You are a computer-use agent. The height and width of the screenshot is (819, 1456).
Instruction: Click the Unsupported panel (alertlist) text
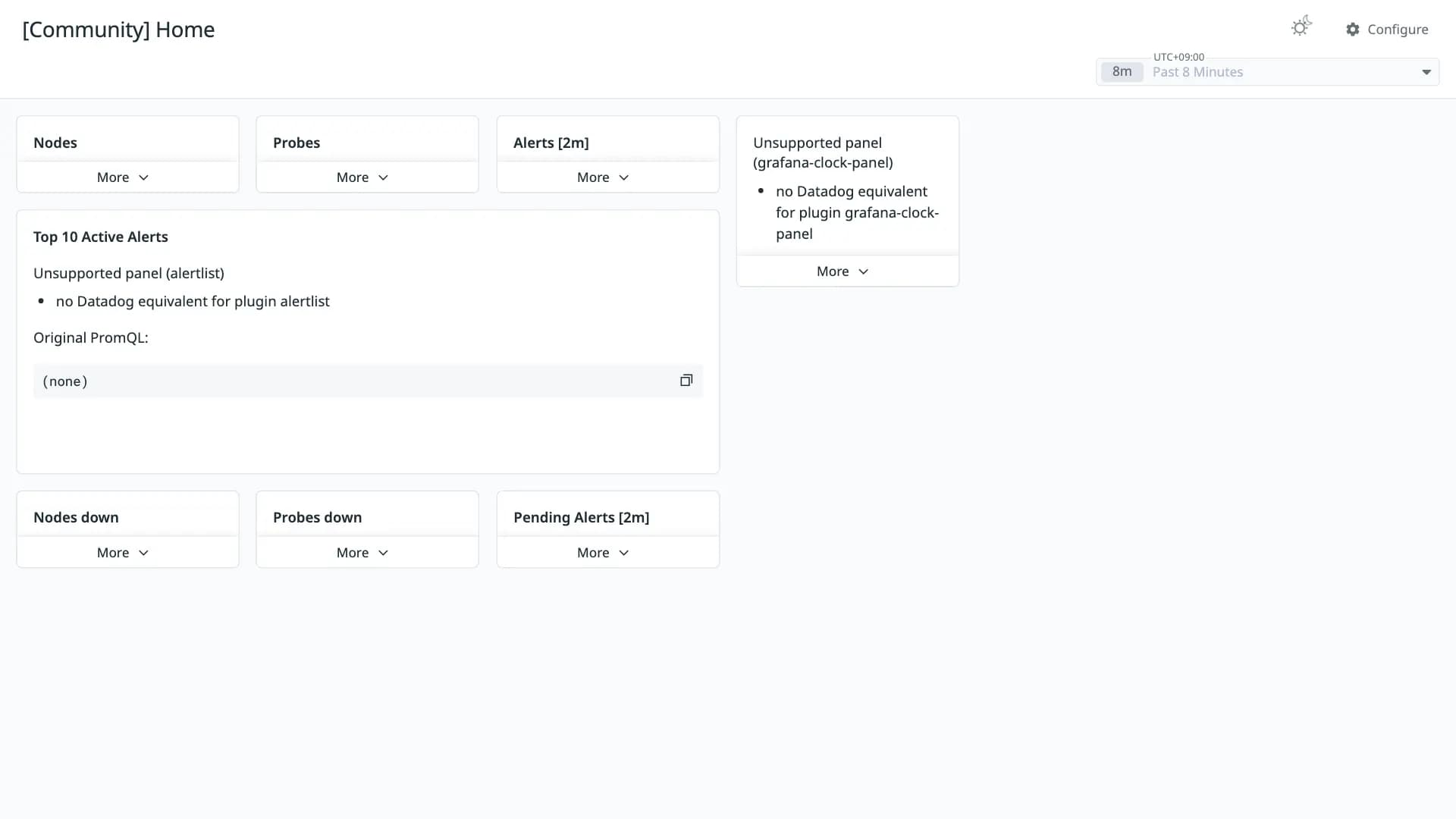[x=129, y=273]
